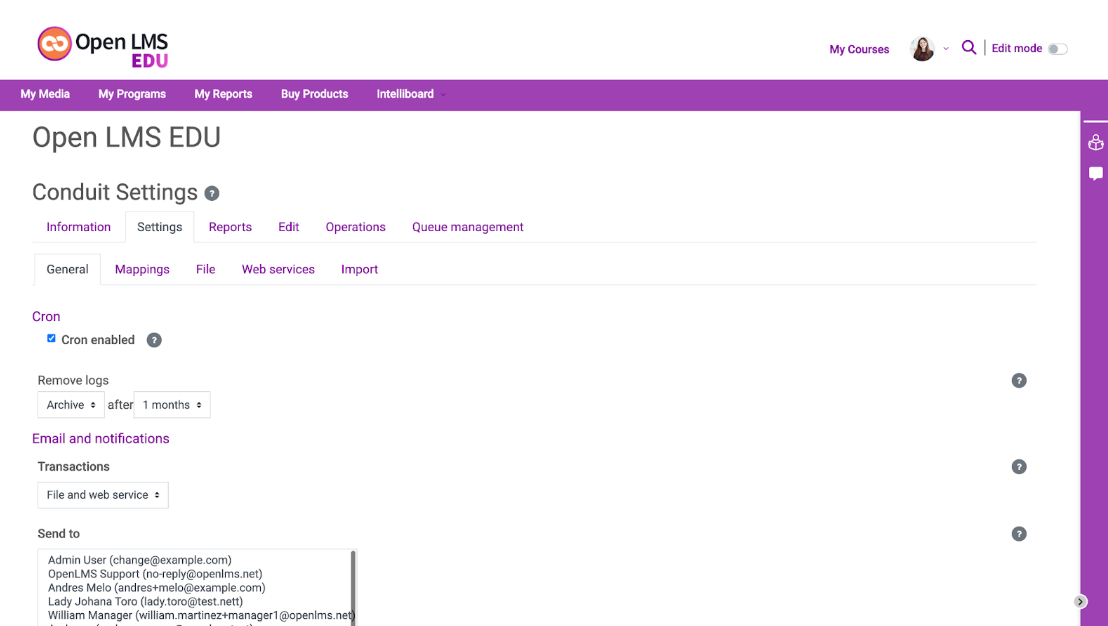Uncheck the Cron enabled checkbox
This screenshot has height=626, width=1108.
pos(51,338)
